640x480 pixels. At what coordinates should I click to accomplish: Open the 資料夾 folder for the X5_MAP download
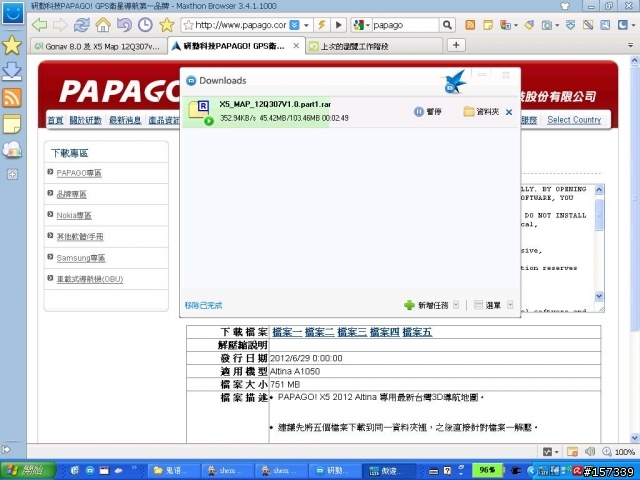[x=481, y=111]
